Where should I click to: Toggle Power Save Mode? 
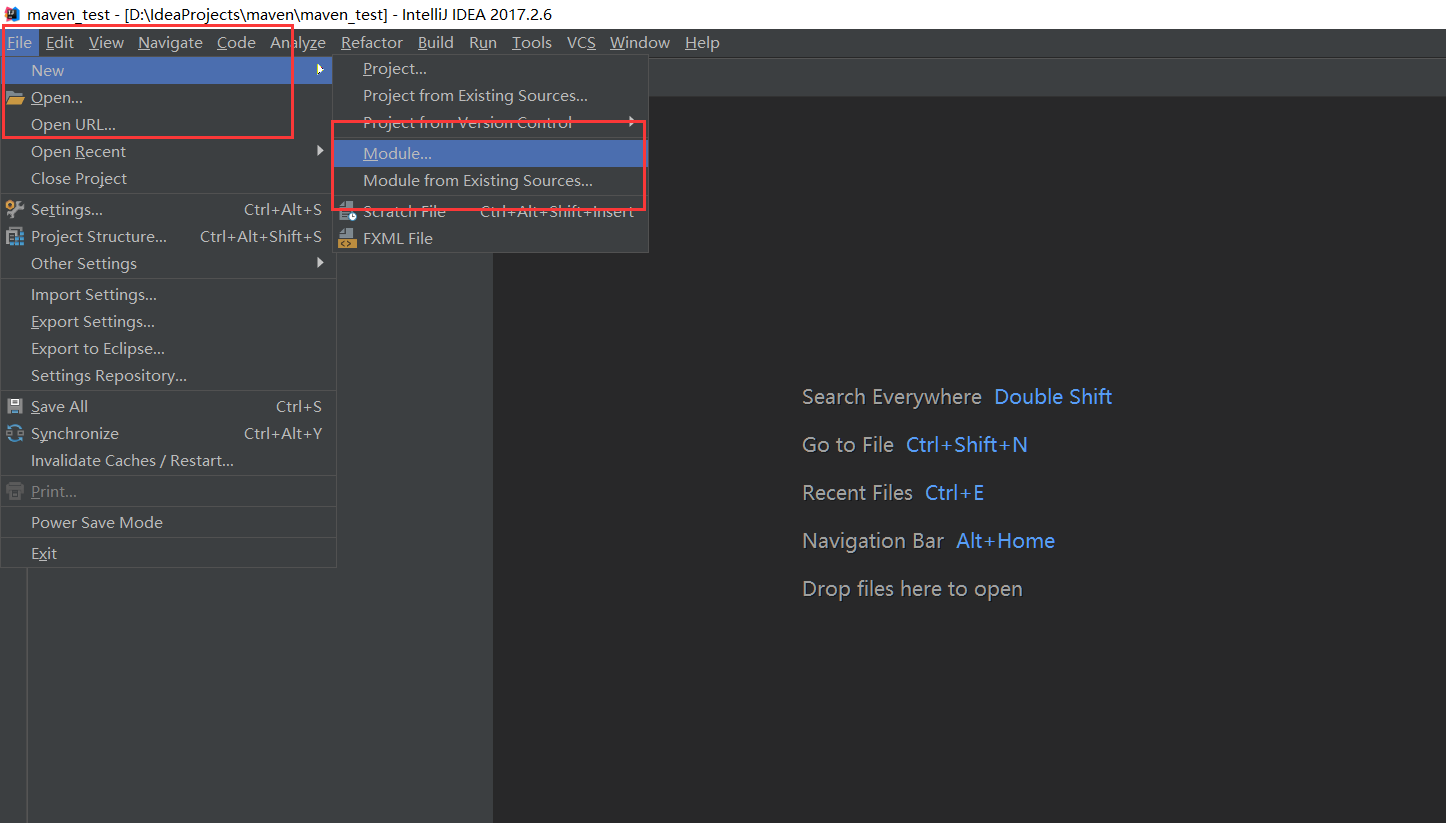pyautogui.click(x=167, y=522)
